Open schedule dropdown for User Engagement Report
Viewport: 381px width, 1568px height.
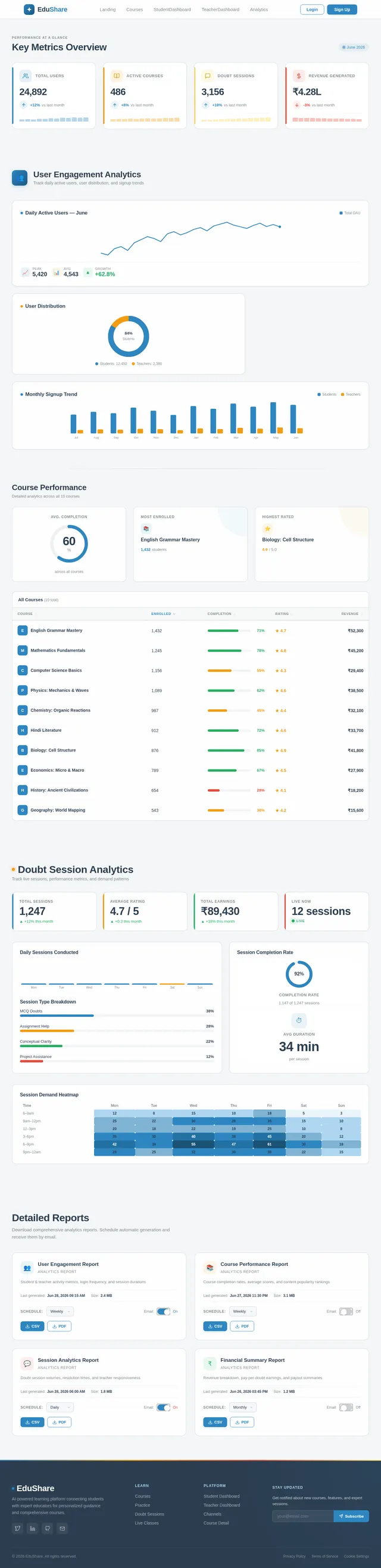pyautogui.click(x=60, y=1311)
